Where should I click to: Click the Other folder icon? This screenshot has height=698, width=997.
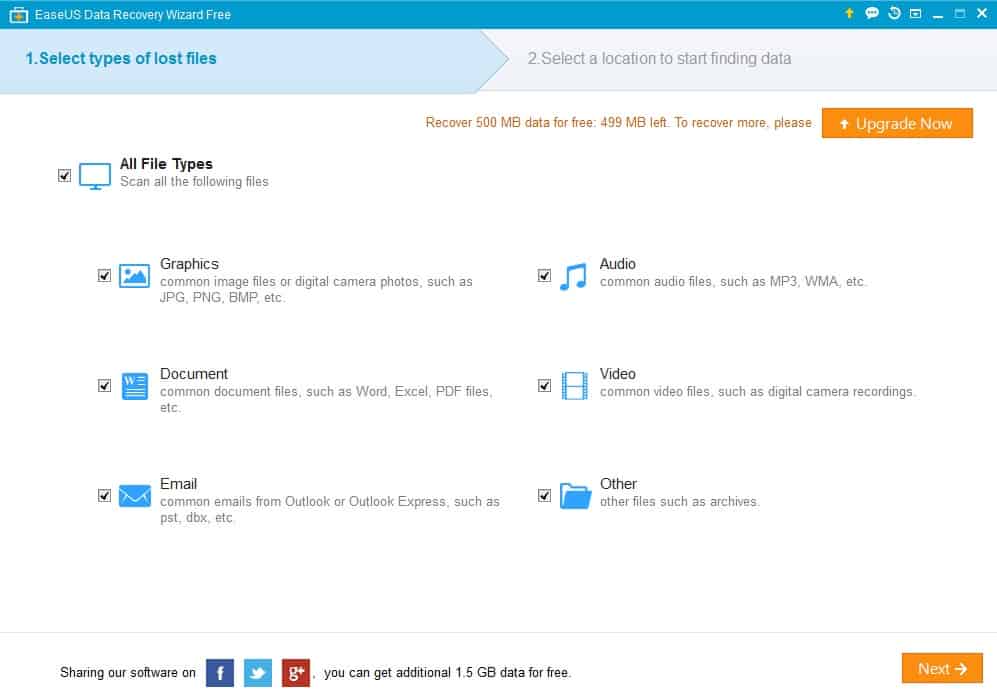pos(575,496)
